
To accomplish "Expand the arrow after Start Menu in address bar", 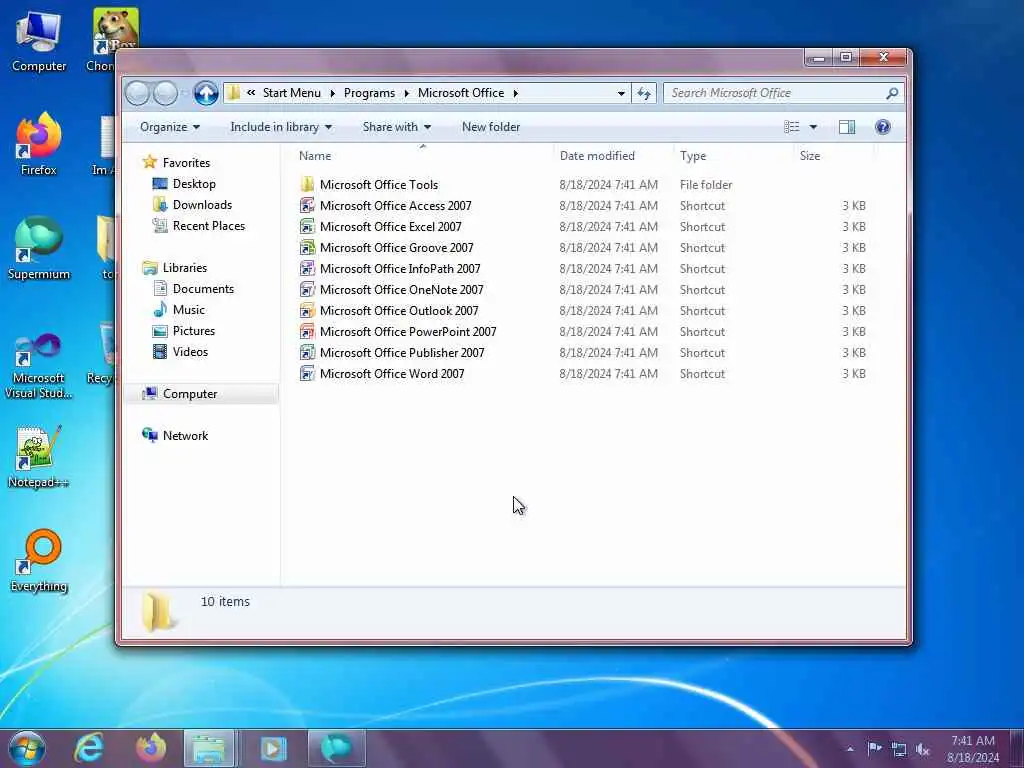I will (x=332, y=93).
